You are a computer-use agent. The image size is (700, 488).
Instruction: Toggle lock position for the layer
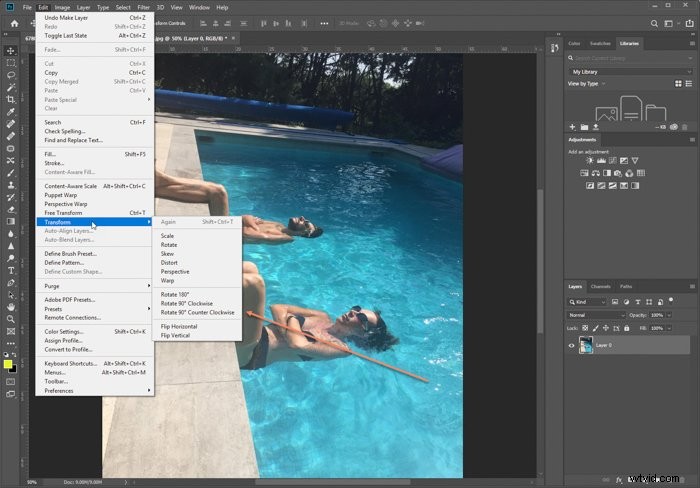point(606,328)
